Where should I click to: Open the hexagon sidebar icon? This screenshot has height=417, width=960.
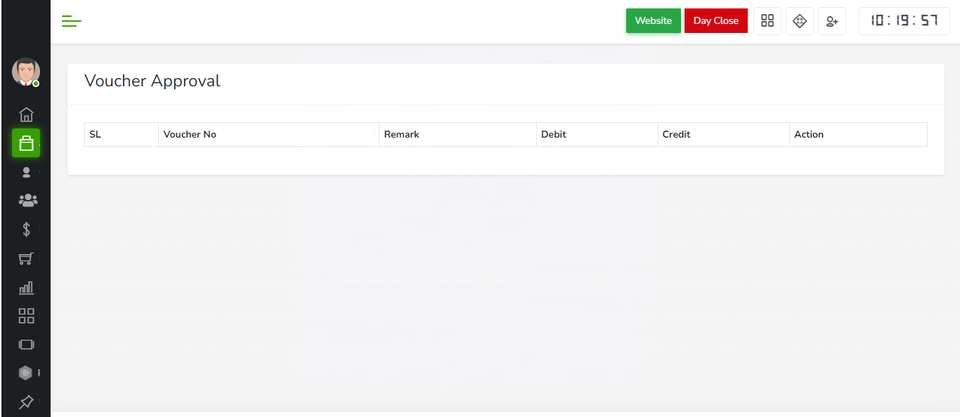[x=25, y=373]
